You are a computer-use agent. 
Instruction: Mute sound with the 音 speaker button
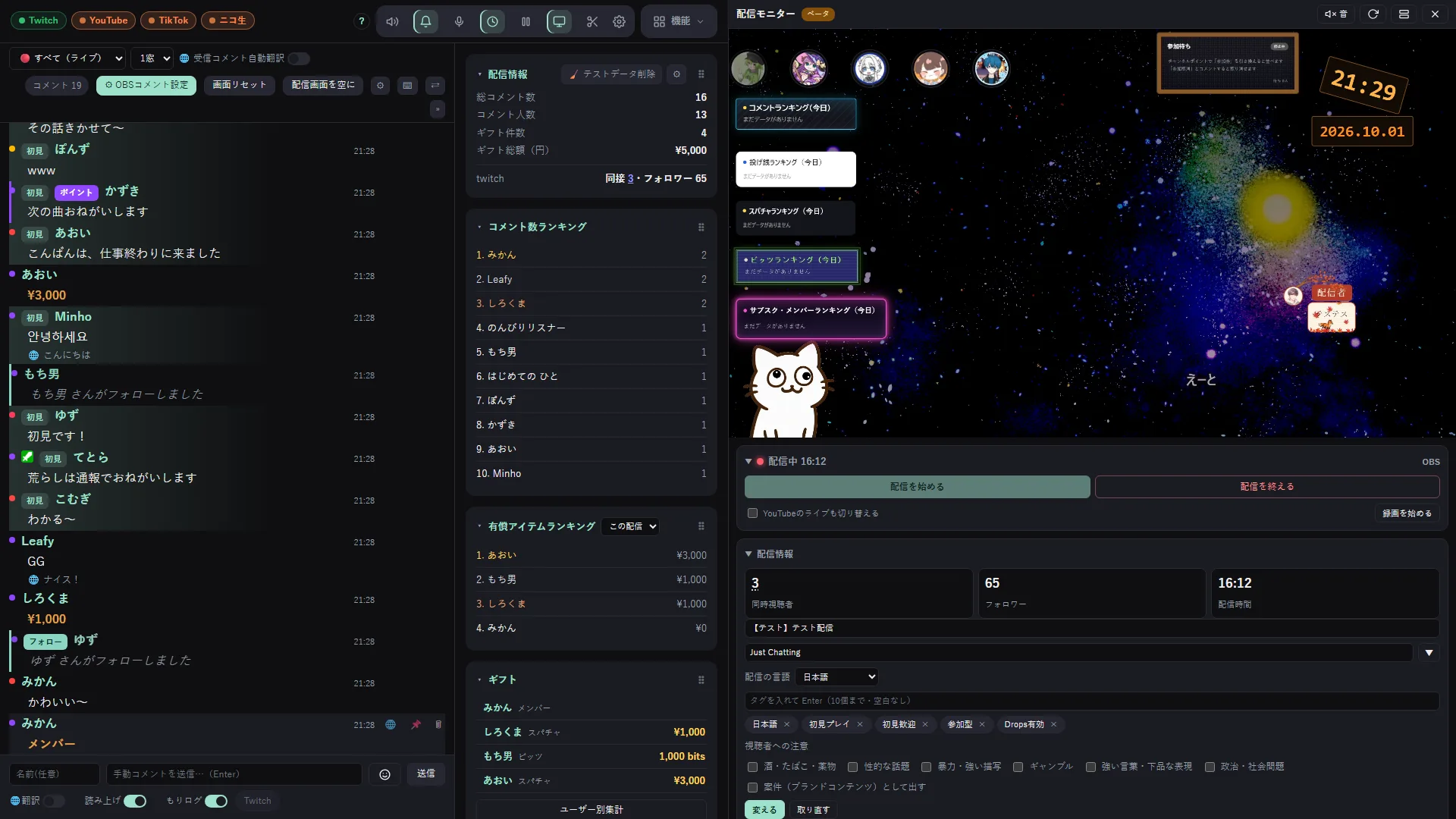[1336, 14]
